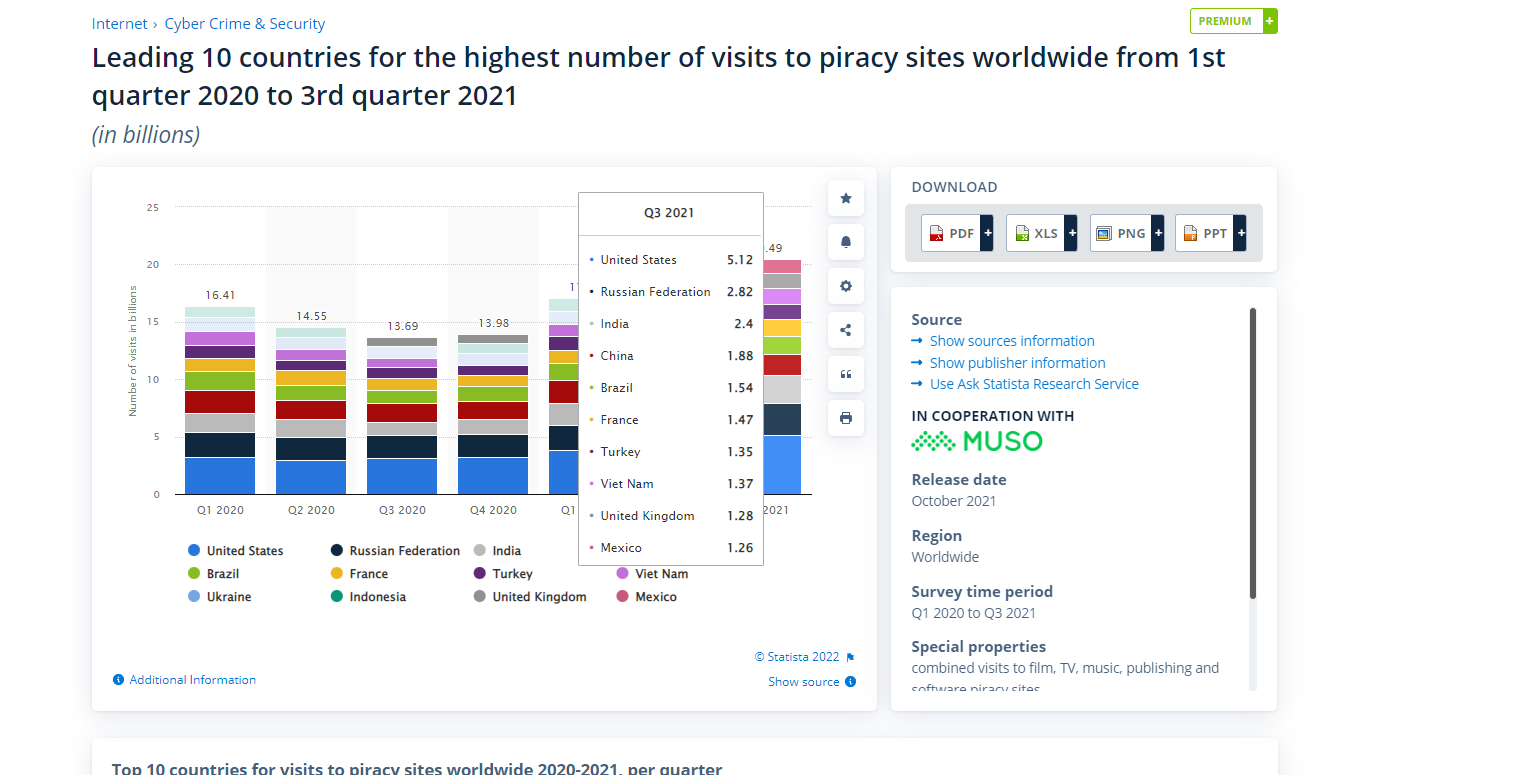Viewport: 1519px width, 775px height.
Task: Click the Q3 2020 stacked bar
Action: [x=402, y=416]
